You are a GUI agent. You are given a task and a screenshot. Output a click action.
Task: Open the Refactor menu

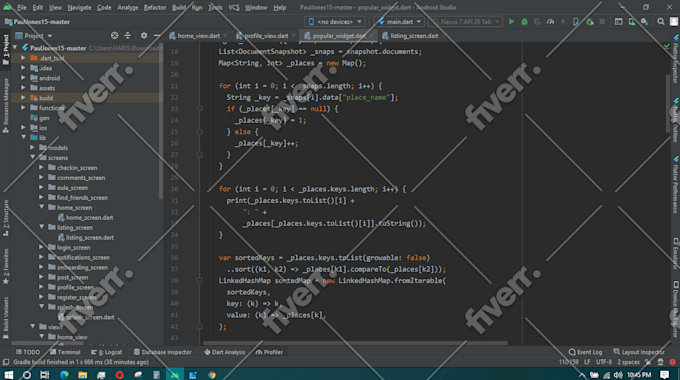(x=155, y=7)
